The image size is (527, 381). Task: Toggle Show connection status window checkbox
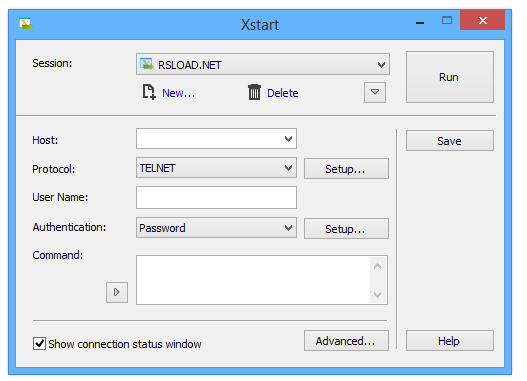pyautogui.click(x=39, y=344)
